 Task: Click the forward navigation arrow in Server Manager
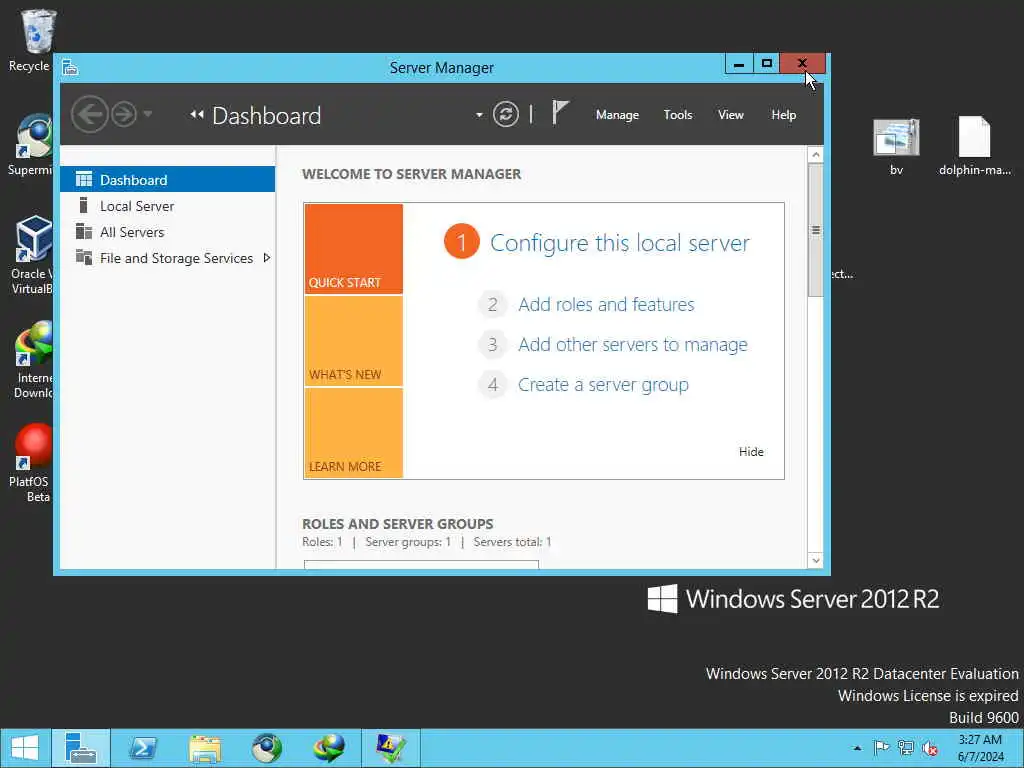[124, 114]
